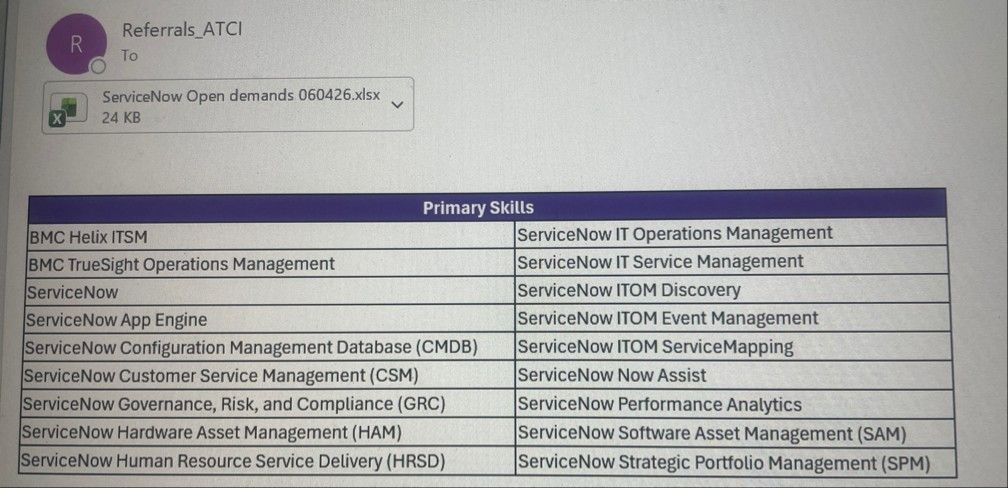1008x488 pixels.
Task: Click the ServiceNow Now Assist cell
Action: pyautogui.click(x=734, y=375)
